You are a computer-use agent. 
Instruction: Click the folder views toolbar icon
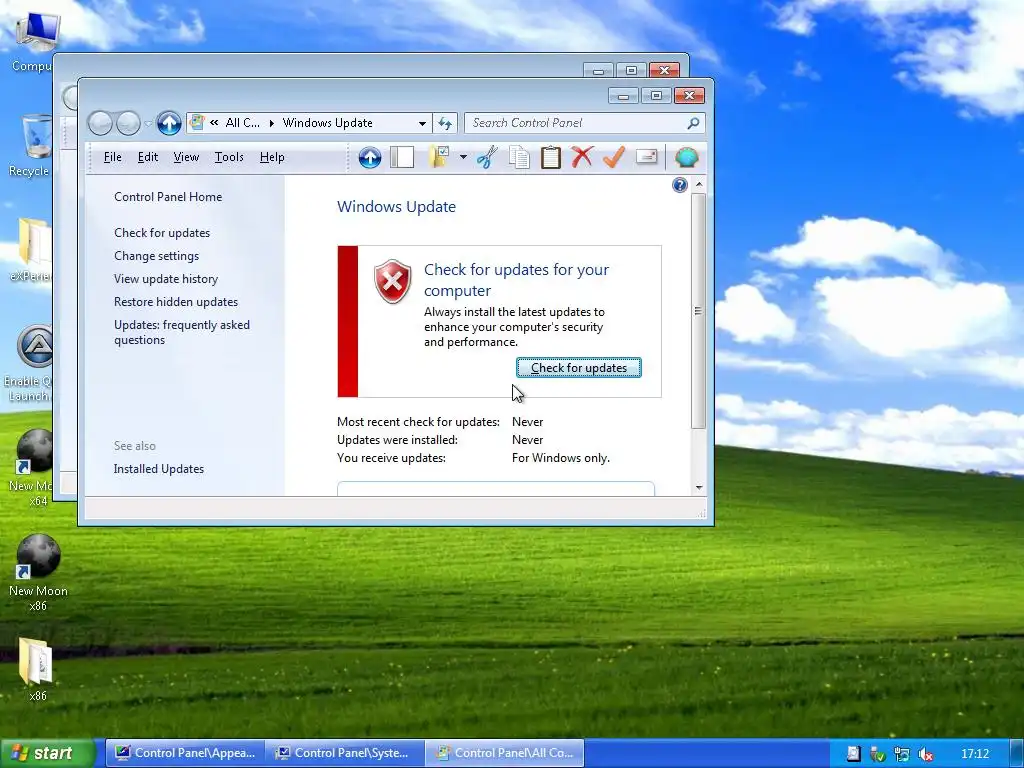point(440,157)
